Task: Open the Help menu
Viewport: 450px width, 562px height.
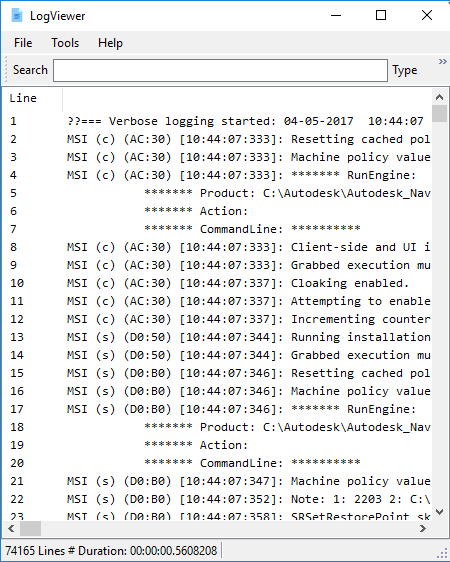Action: point(110,43)
